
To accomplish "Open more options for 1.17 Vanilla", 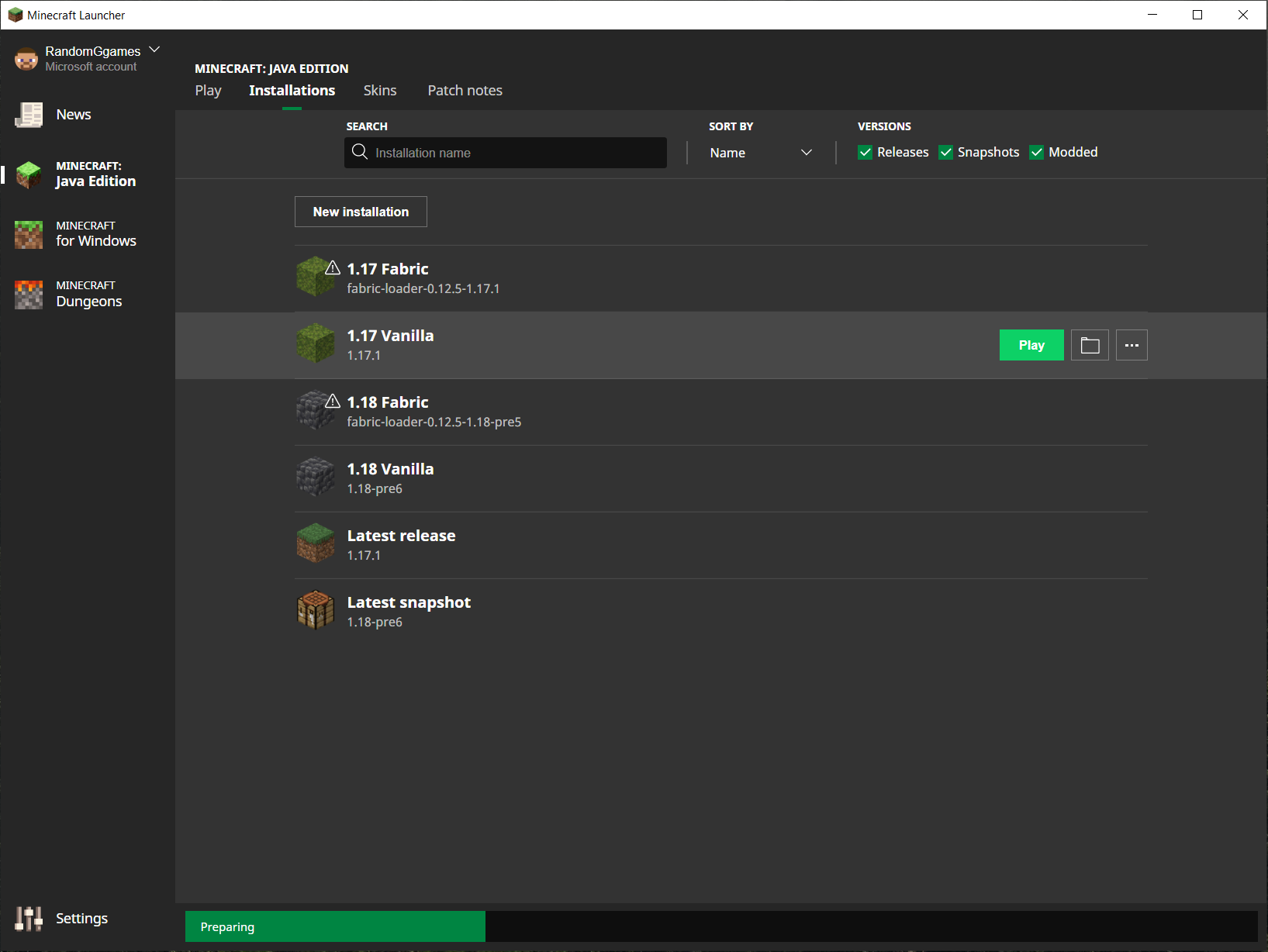I will 1132,345.
